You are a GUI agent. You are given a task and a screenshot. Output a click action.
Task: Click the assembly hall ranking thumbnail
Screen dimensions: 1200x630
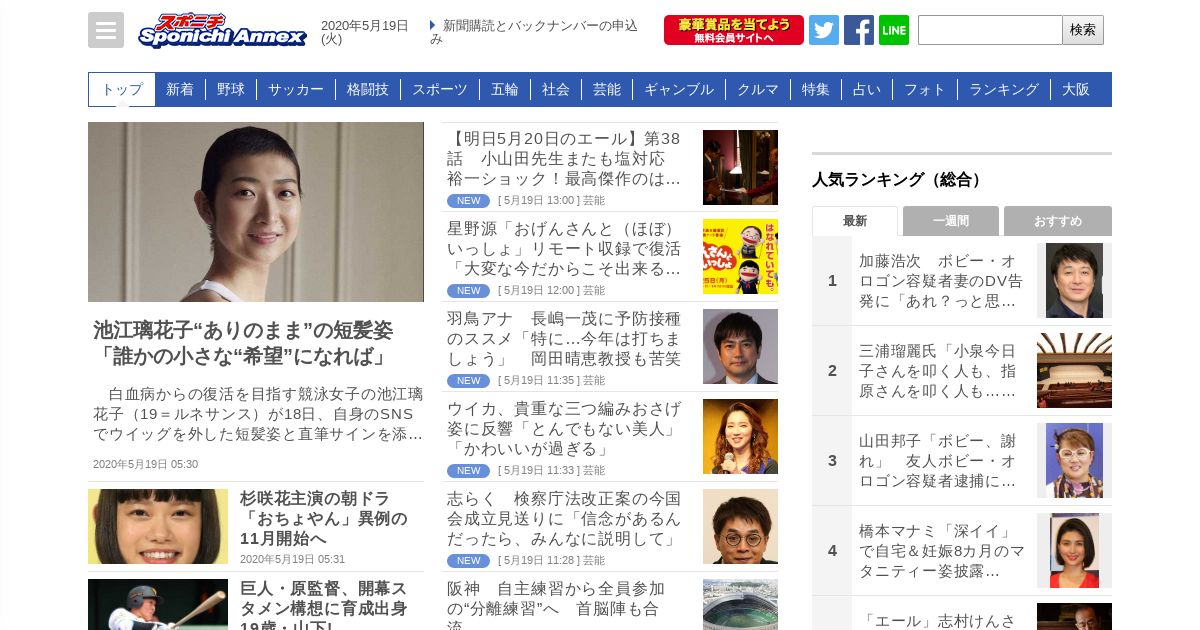[1074, 370]
